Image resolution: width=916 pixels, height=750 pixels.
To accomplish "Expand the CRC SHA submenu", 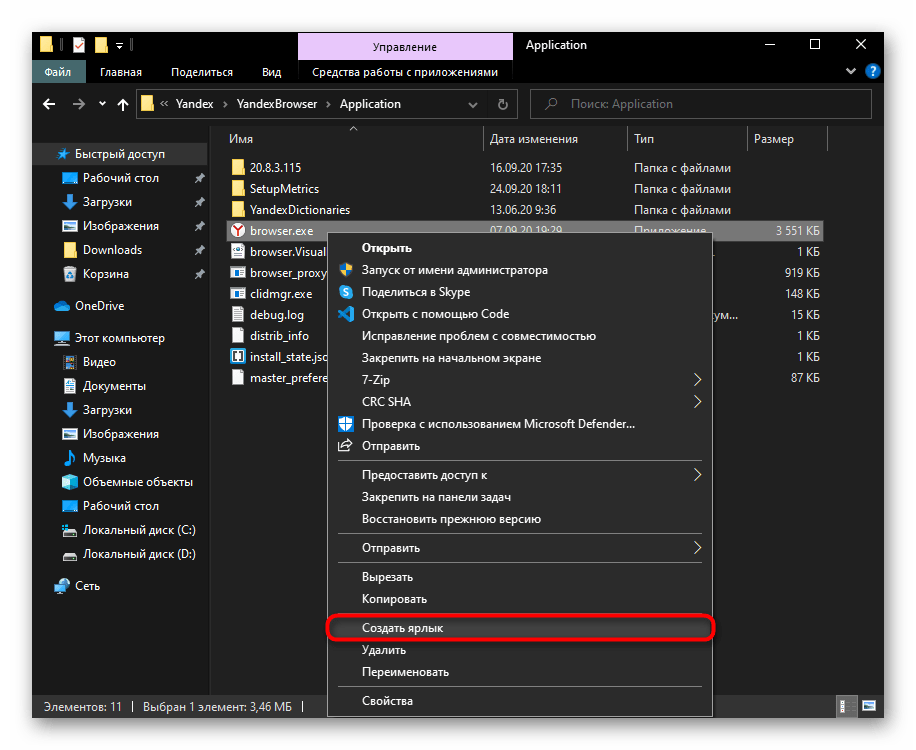I will (697, 402).
